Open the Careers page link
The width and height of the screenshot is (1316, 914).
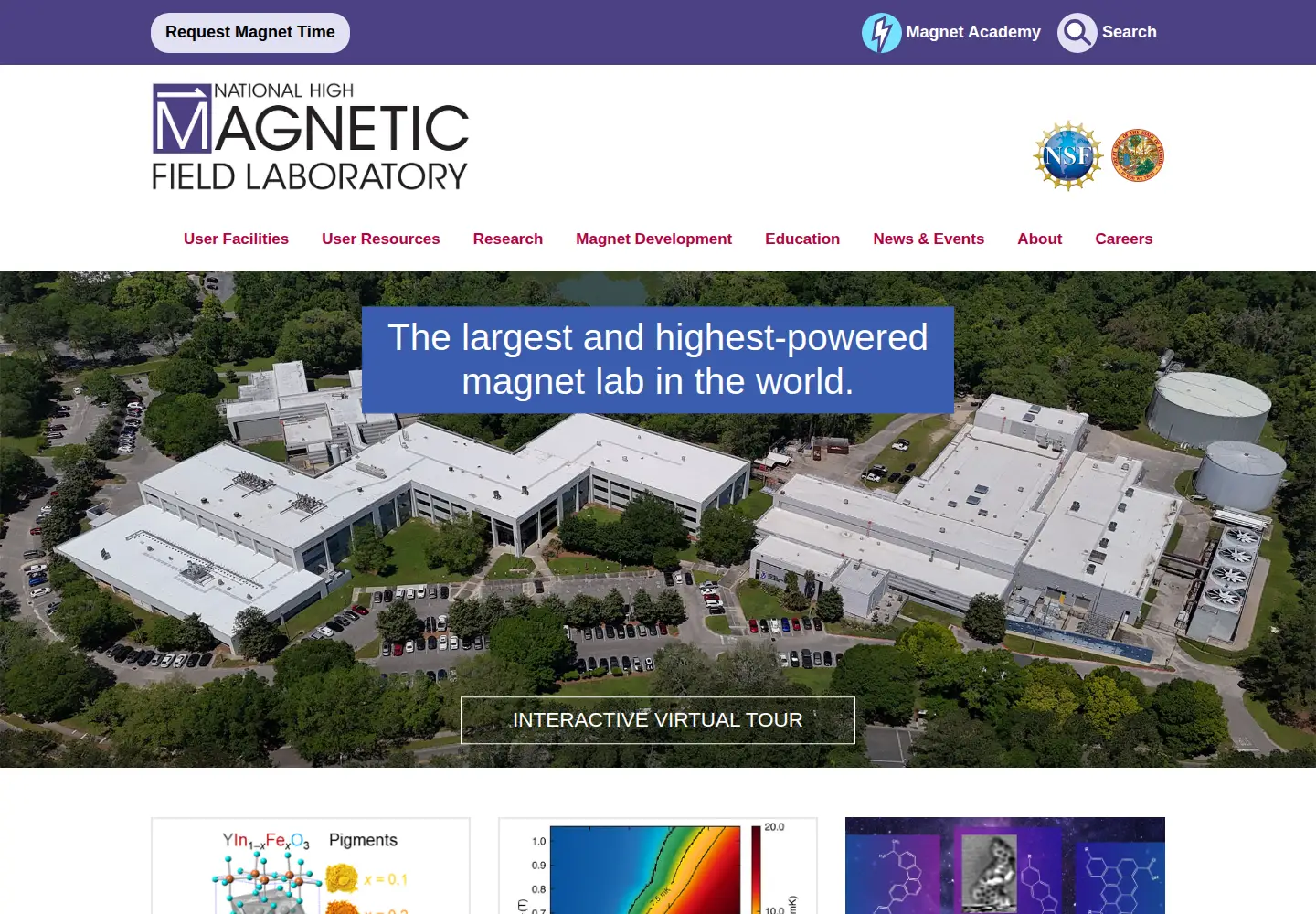point(1124,239)
